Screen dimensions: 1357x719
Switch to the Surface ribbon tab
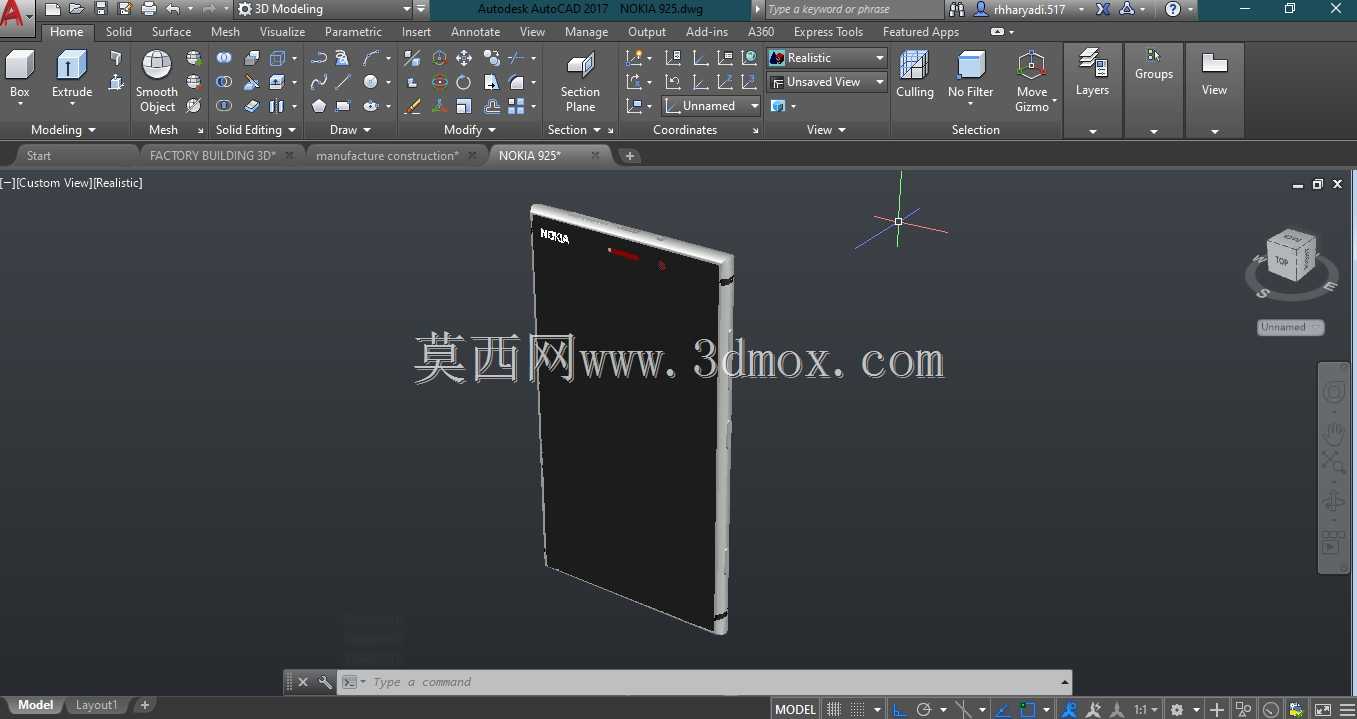click(171, 32)
